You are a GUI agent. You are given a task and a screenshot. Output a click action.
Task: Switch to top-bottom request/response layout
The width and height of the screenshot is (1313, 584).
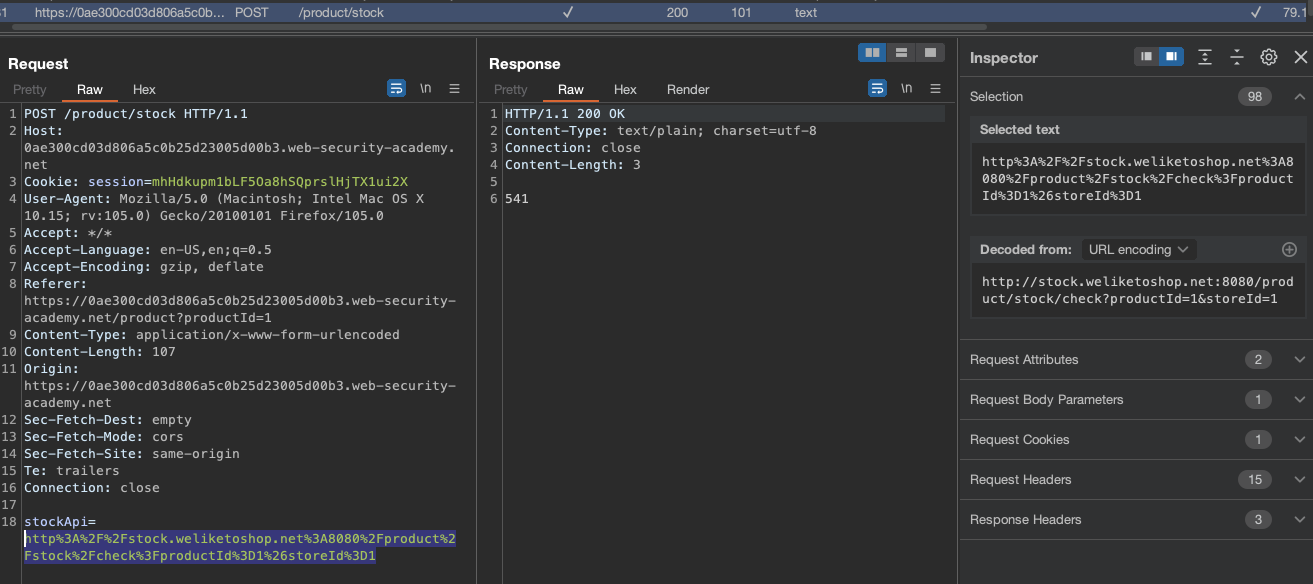pos(901,52)
